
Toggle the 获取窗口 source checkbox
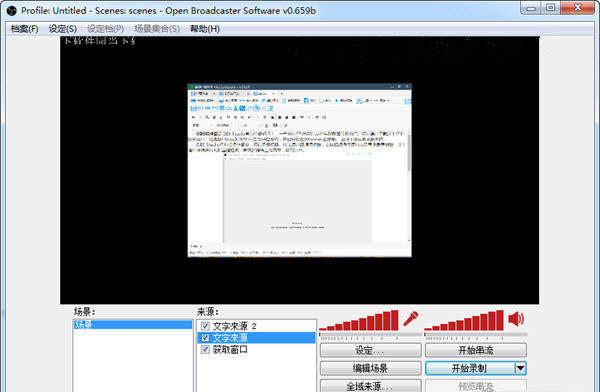tap(205, 349)
